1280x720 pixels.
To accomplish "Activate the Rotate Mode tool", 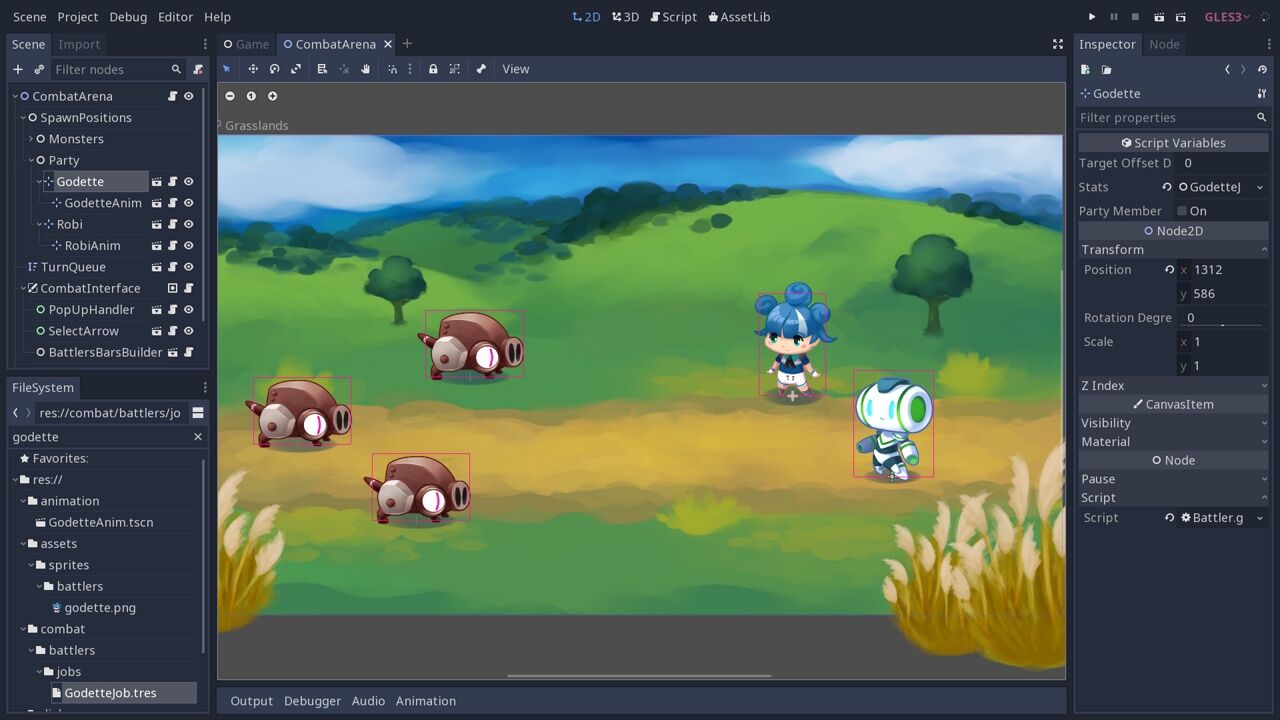I will (274, 68).
